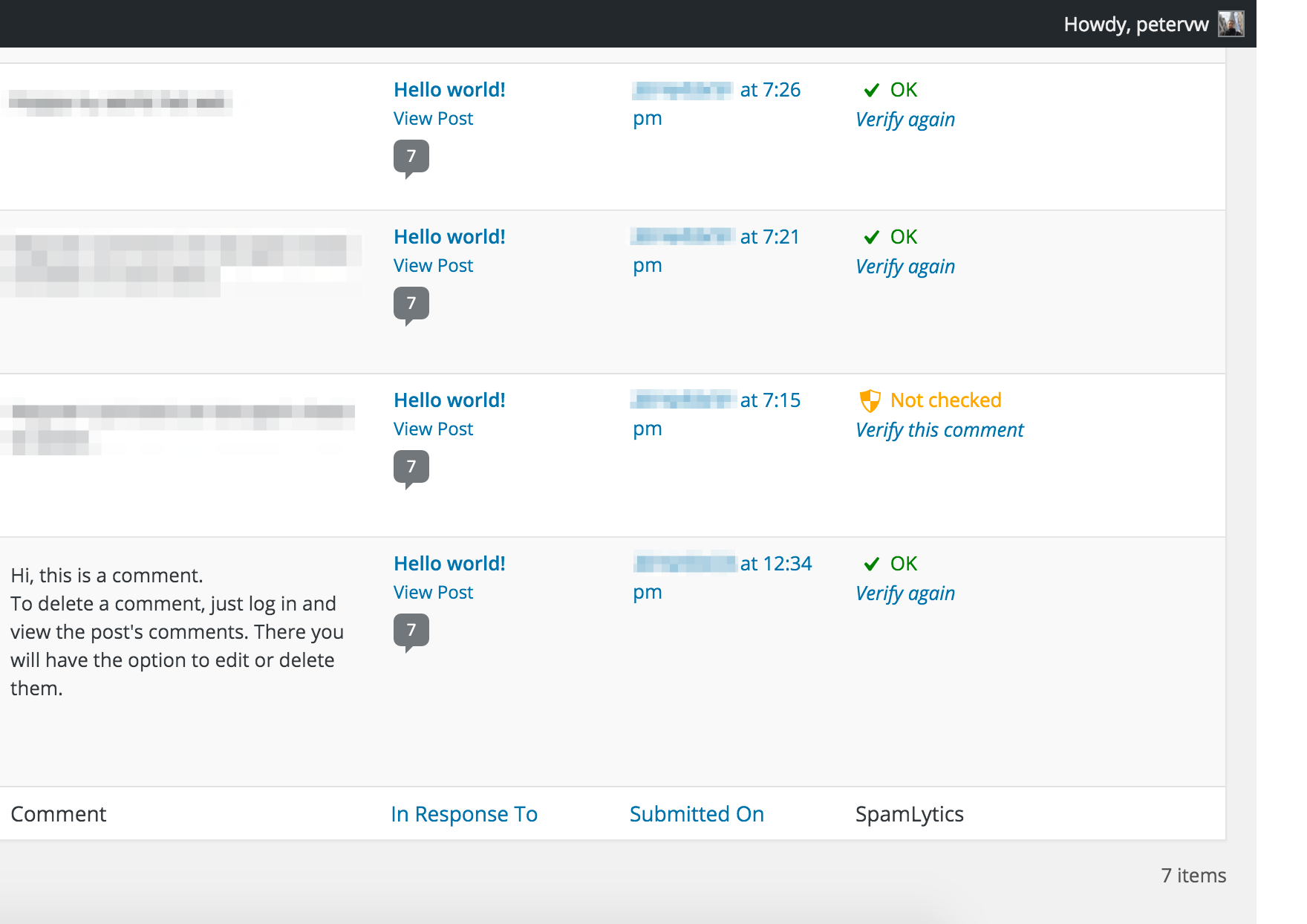The height and width of the screenshot is (924, 1307).
Task: Click the green OK checkmark icon at 7:21 row
Action: coord(872,237)
